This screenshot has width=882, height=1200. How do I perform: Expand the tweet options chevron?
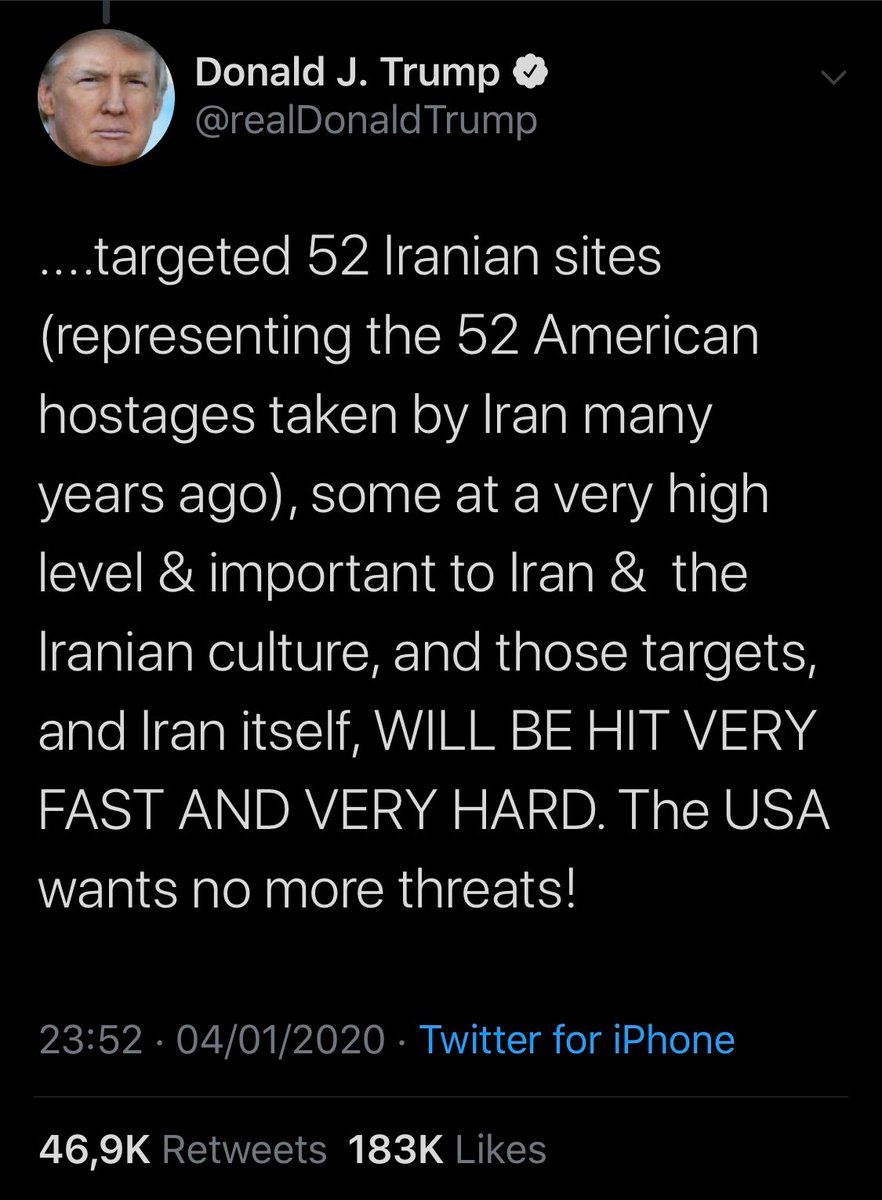coord(832,78)
